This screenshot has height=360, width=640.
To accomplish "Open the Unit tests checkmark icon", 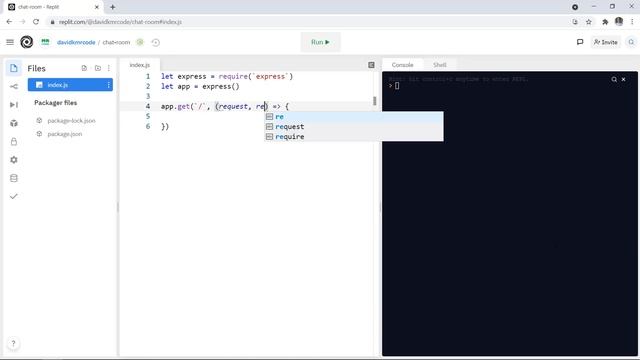I will [x=13, y=196].
